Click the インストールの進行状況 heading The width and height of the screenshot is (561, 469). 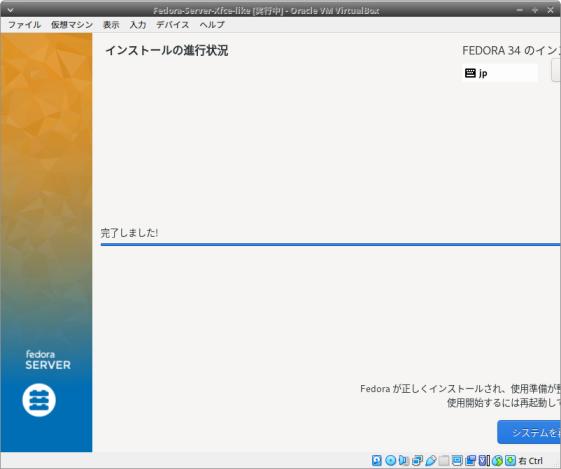point(167,50)
